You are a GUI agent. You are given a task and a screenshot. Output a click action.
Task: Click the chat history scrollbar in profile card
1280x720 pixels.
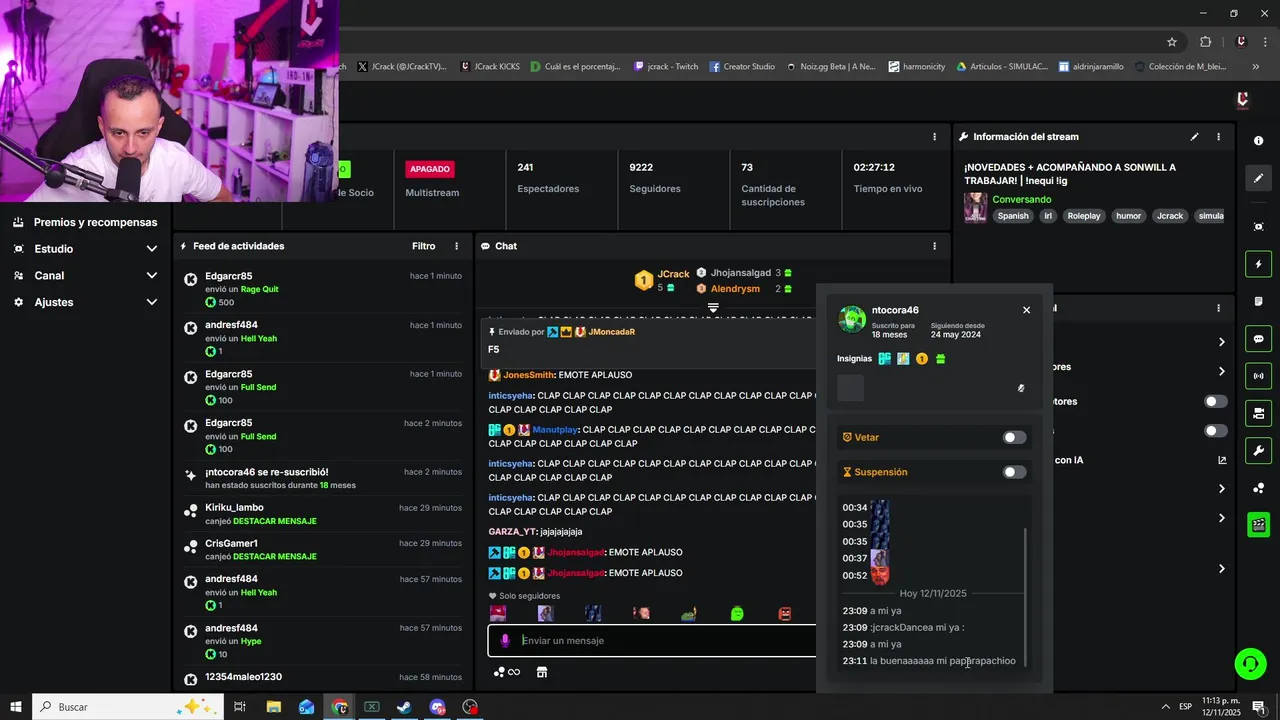click(x=1025, y=595)
